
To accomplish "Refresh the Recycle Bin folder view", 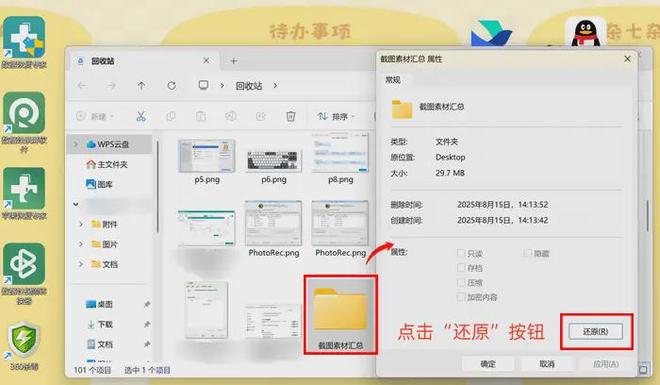I will tap(171, 85).
